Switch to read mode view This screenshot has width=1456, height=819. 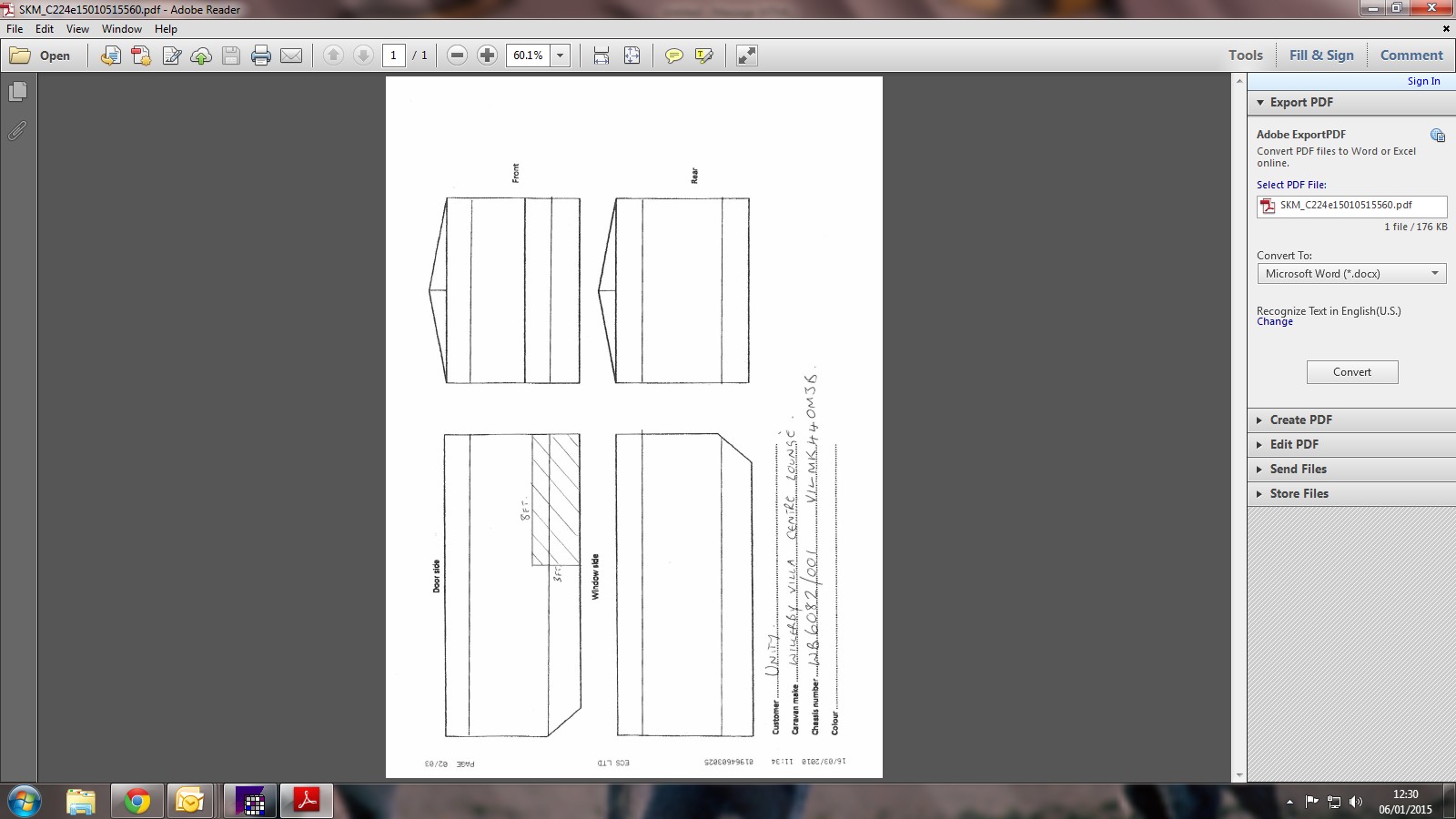point(746,56)
